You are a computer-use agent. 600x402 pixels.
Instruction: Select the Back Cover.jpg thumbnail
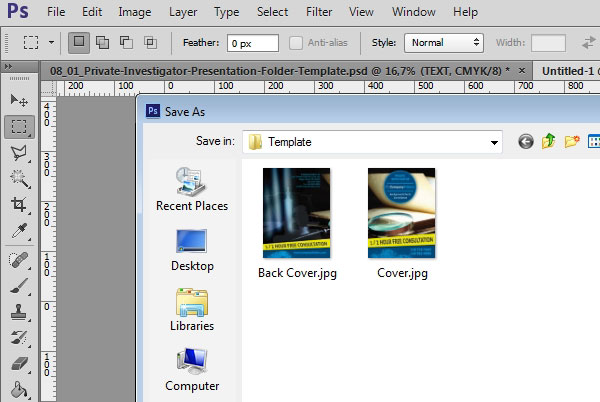(x=297, y=213)
